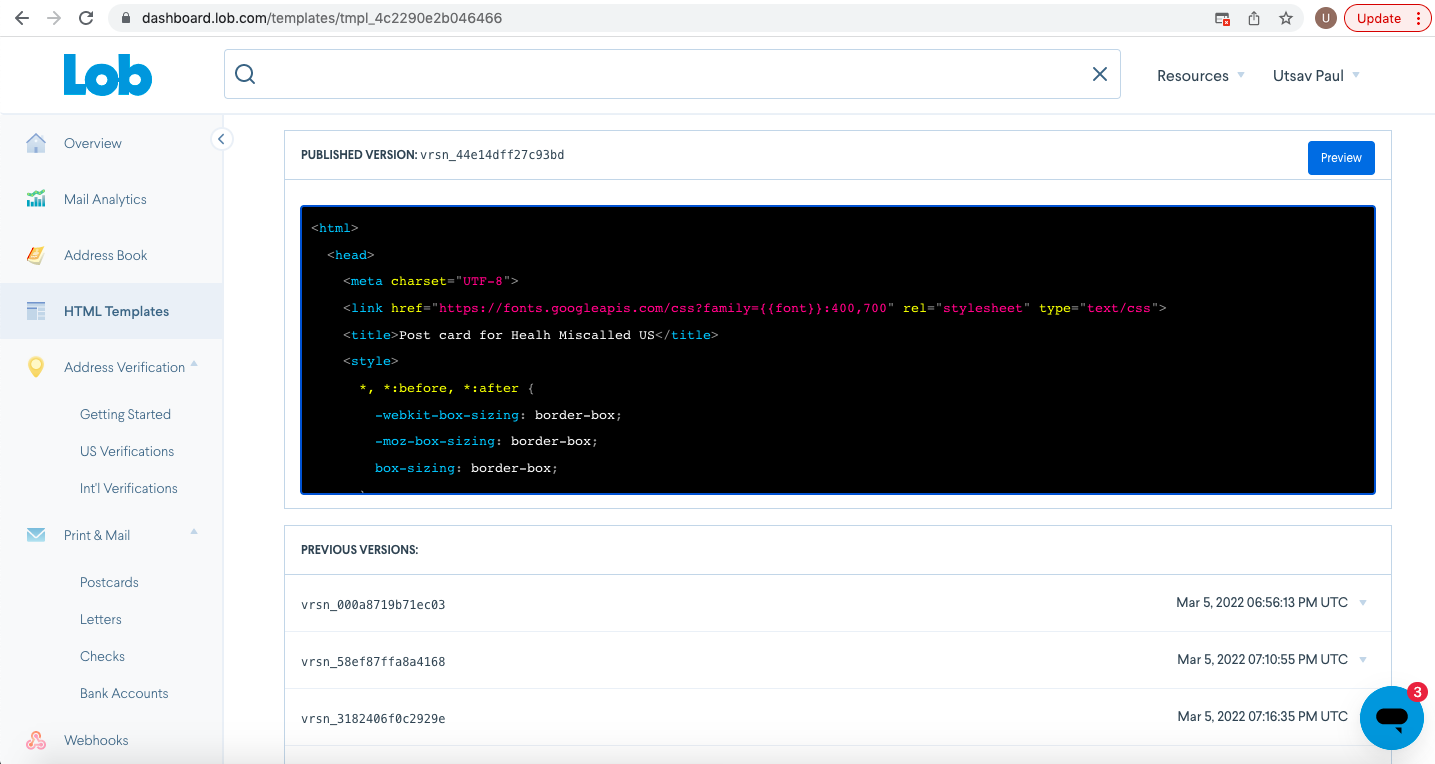
Task: Open Int'l Verifications
Action: pos(129,488)
